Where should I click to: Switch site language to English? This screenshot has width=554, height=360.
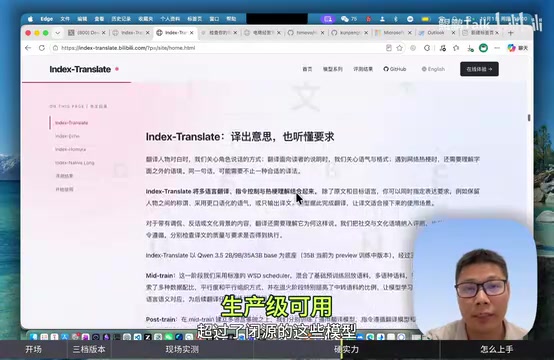pyautogui.click(x=433, y=69)
